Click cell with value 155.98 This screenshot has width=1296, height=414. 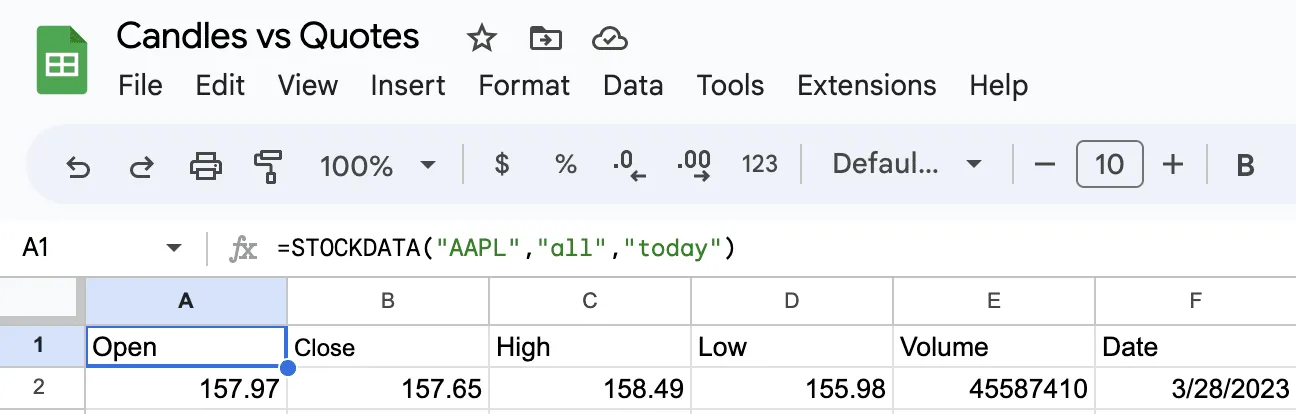click(x=792, y=388)
